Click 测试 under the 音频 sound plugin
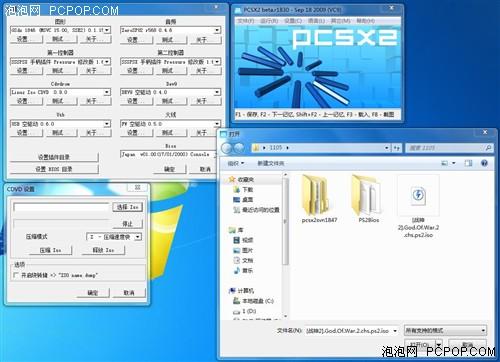This screenshot has width=500, height=362. 171,40
